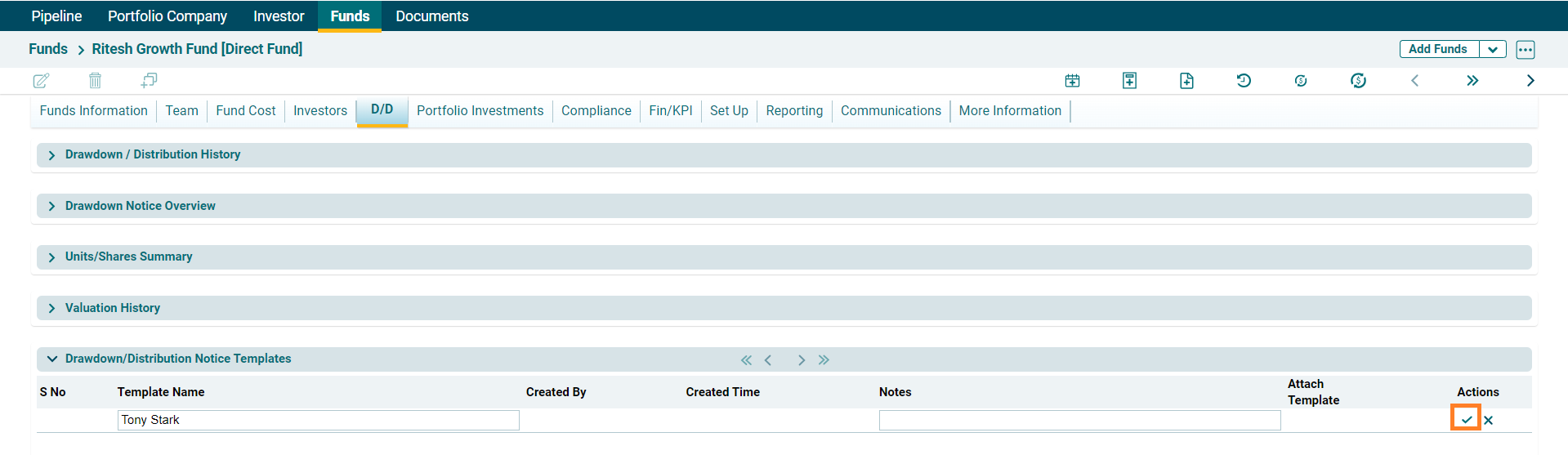This screenshot has height=455, width=1568.
Task: Open the Documents menu item
Action: pyautogui.click(x=431, y=16)
